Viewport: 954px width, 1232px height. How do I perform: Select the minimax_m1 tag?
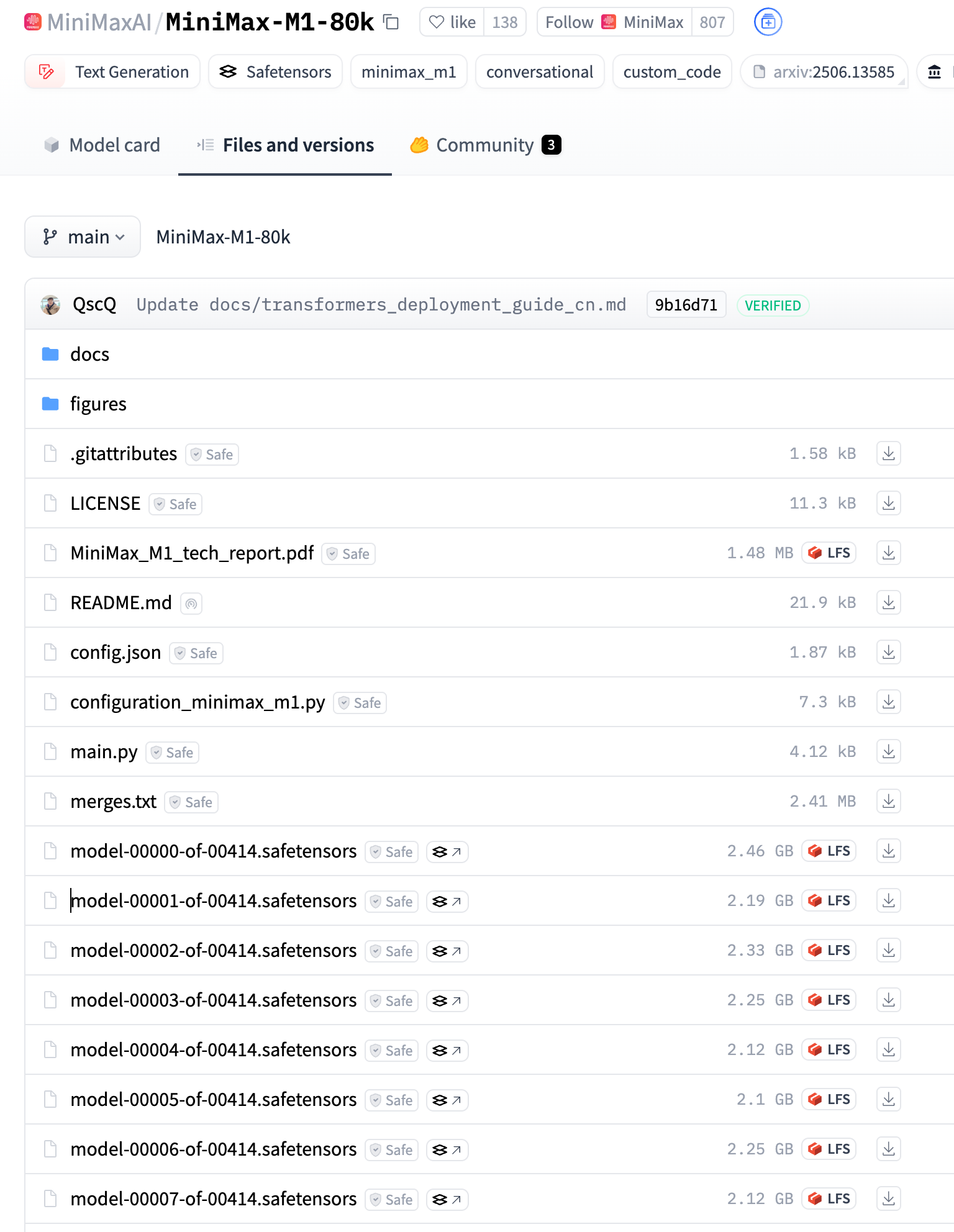point(409,72)
